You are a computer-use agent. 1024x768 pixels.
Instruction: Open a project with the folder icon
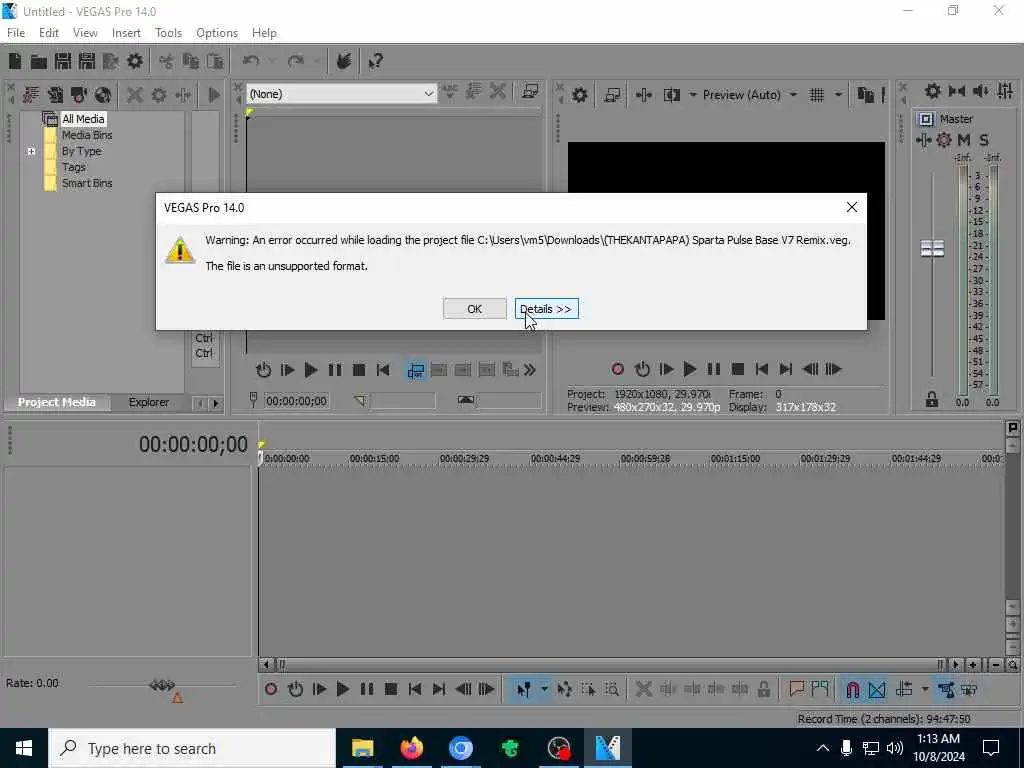tap(39, 61)
